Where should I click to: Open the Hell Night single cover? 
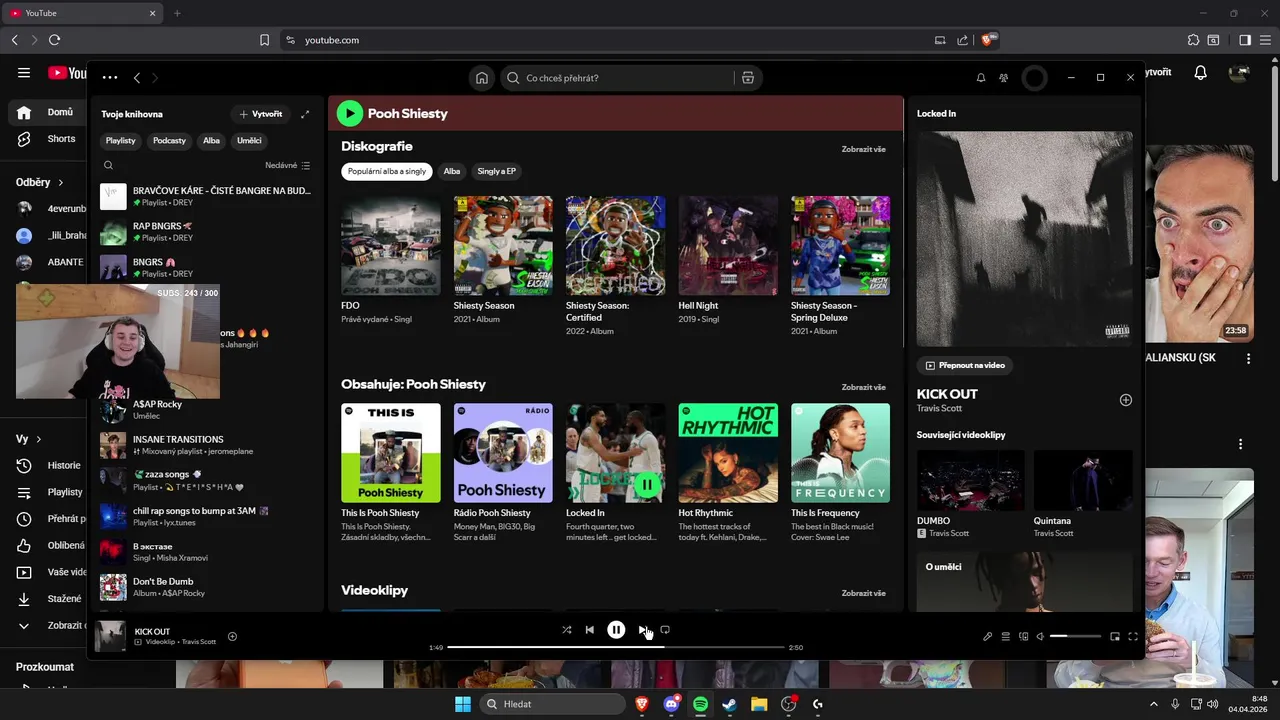click(728, 245)
